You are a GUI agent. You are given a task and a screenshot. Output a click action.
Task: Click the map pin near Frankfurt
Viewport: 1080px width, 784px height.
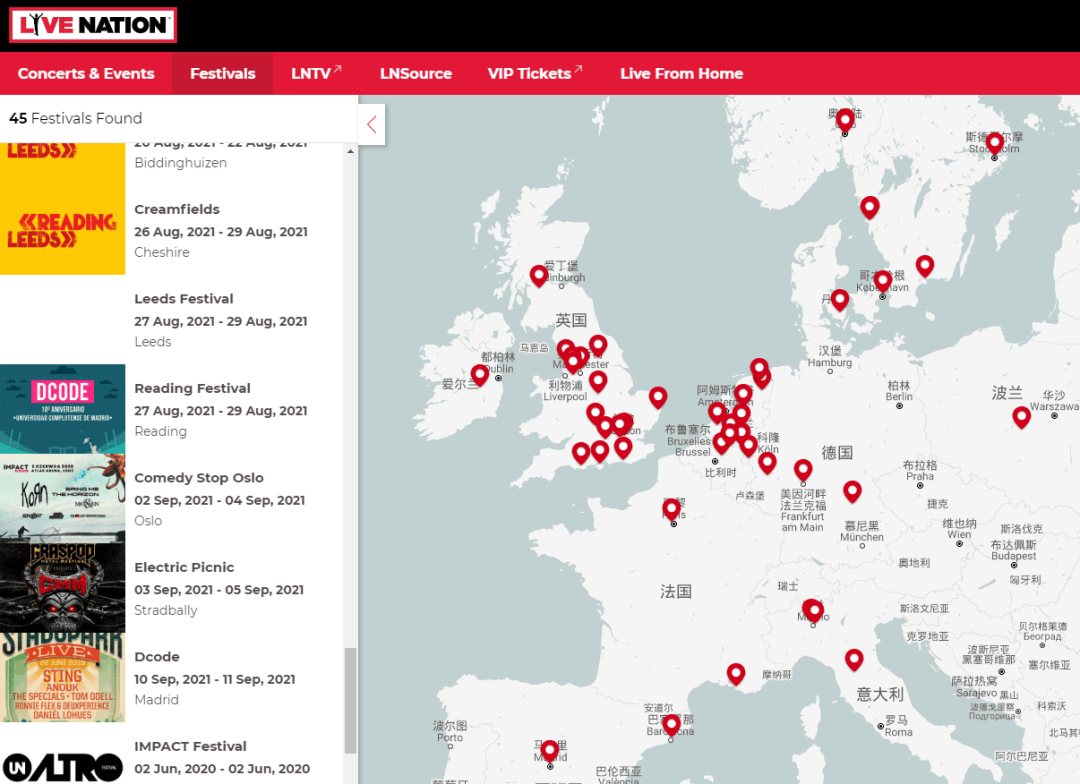tap(802, 471)
